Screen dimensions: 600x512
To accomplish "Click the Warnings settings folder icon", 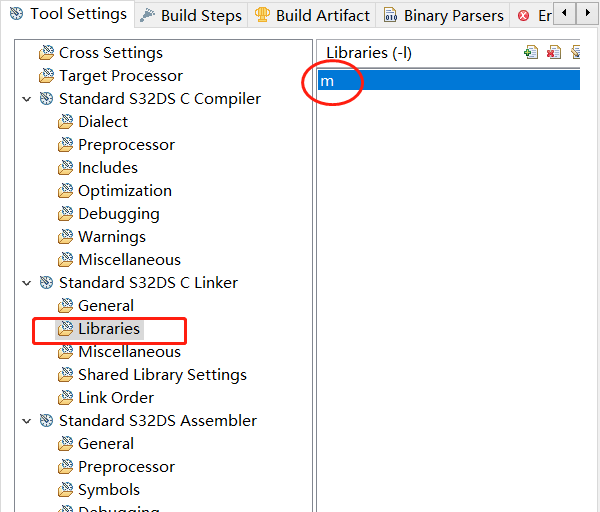I will coord(66,237).
